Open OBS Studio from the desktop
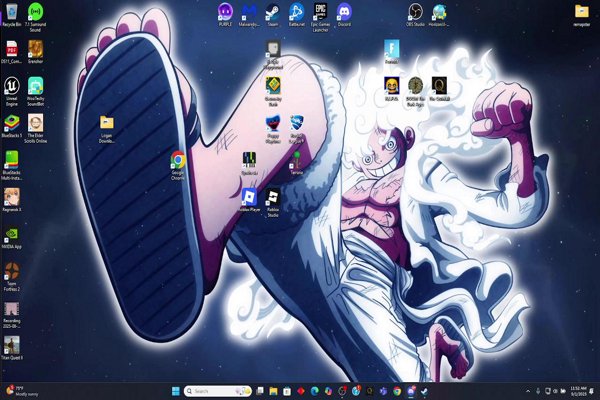The height and width of the screenshot is (400, 600). [415, 15]
